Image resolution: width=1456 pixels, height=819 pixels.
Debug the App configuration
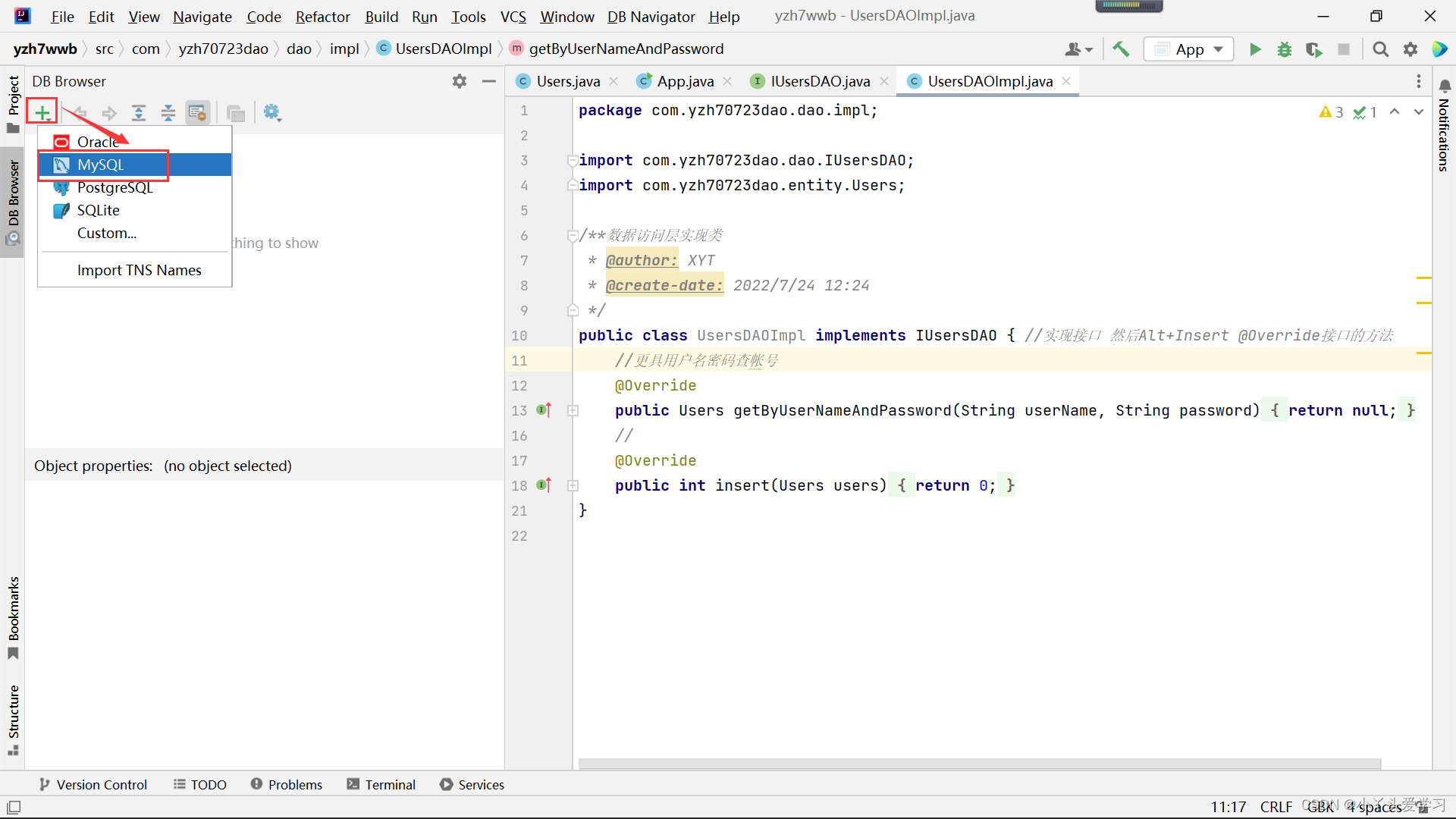tap(1285, 49)
